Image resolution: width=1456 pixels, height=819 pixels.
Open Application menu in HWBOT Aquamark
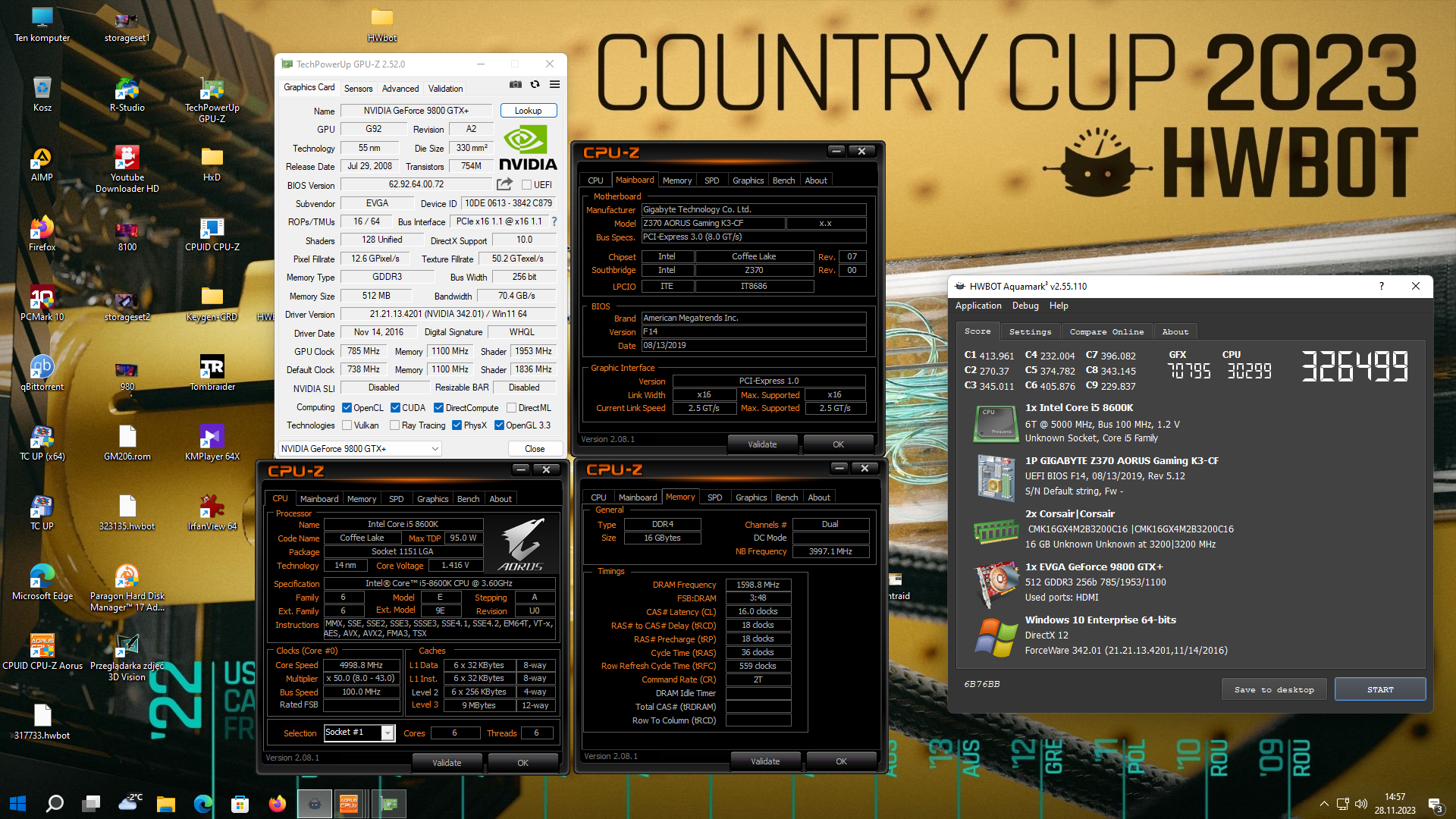(978, 306)
